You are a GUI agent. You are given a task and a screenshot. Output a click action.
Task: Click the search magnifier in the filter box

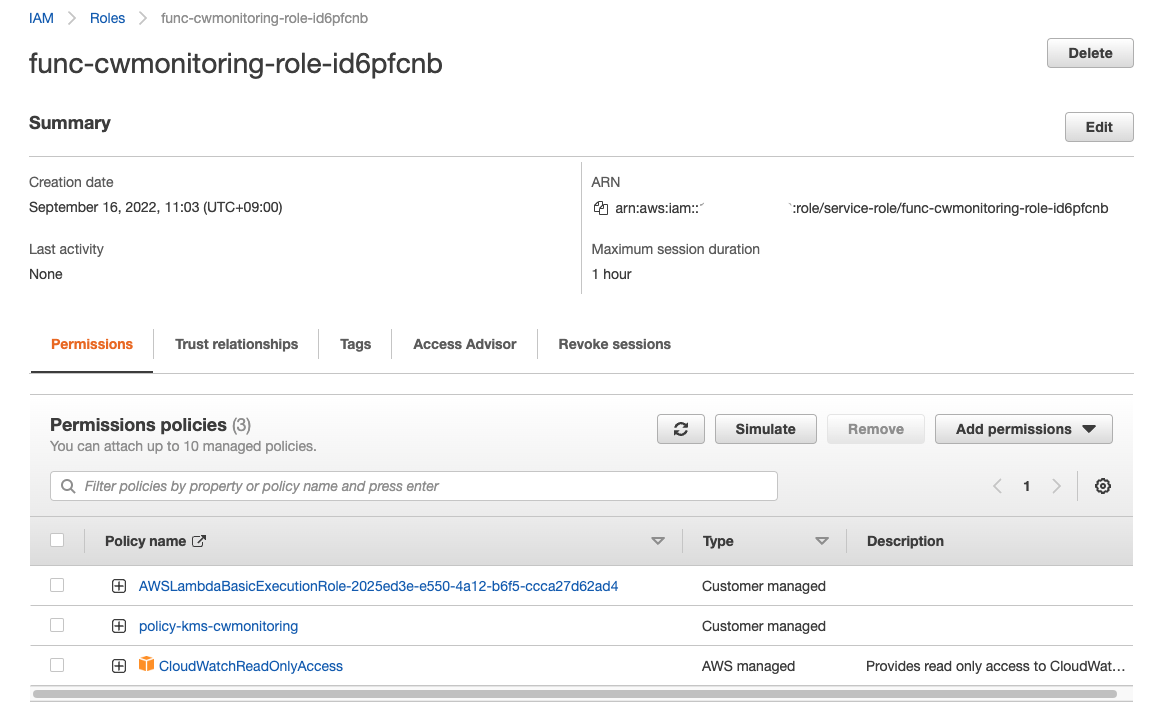[x=68, y=486]
